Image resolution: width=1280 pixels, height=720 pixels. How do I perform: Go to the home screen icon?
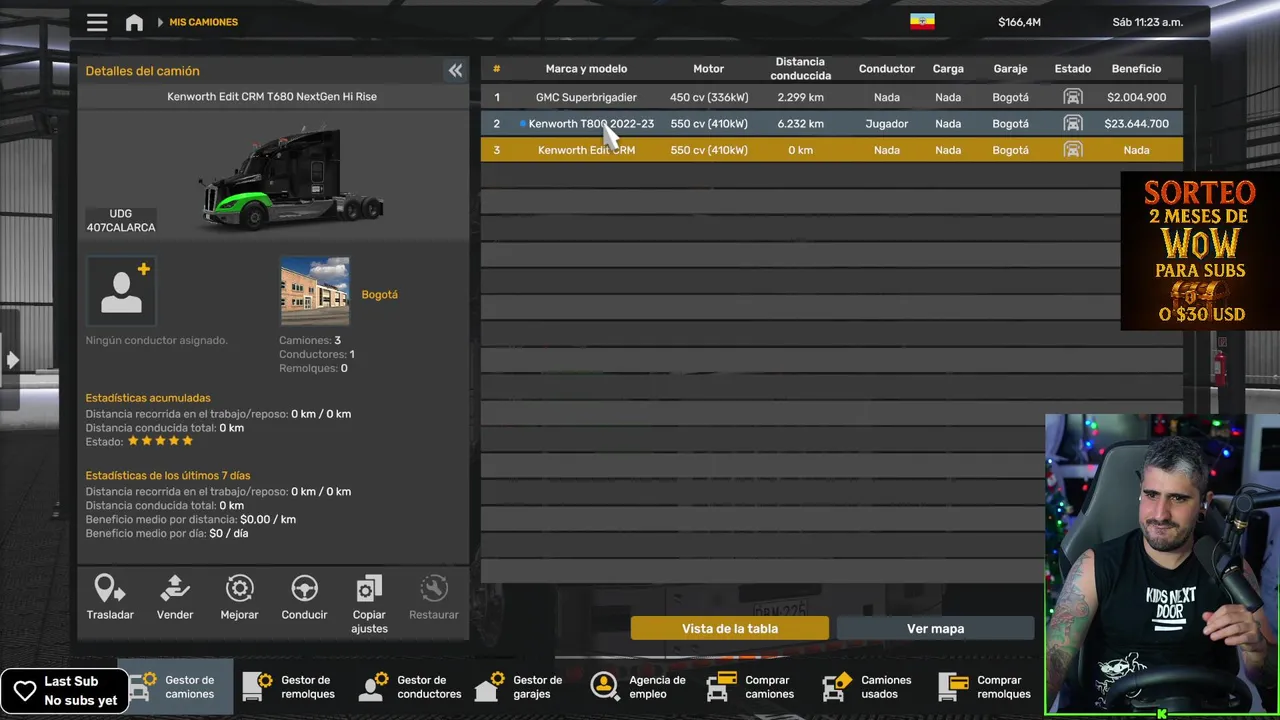134,22
